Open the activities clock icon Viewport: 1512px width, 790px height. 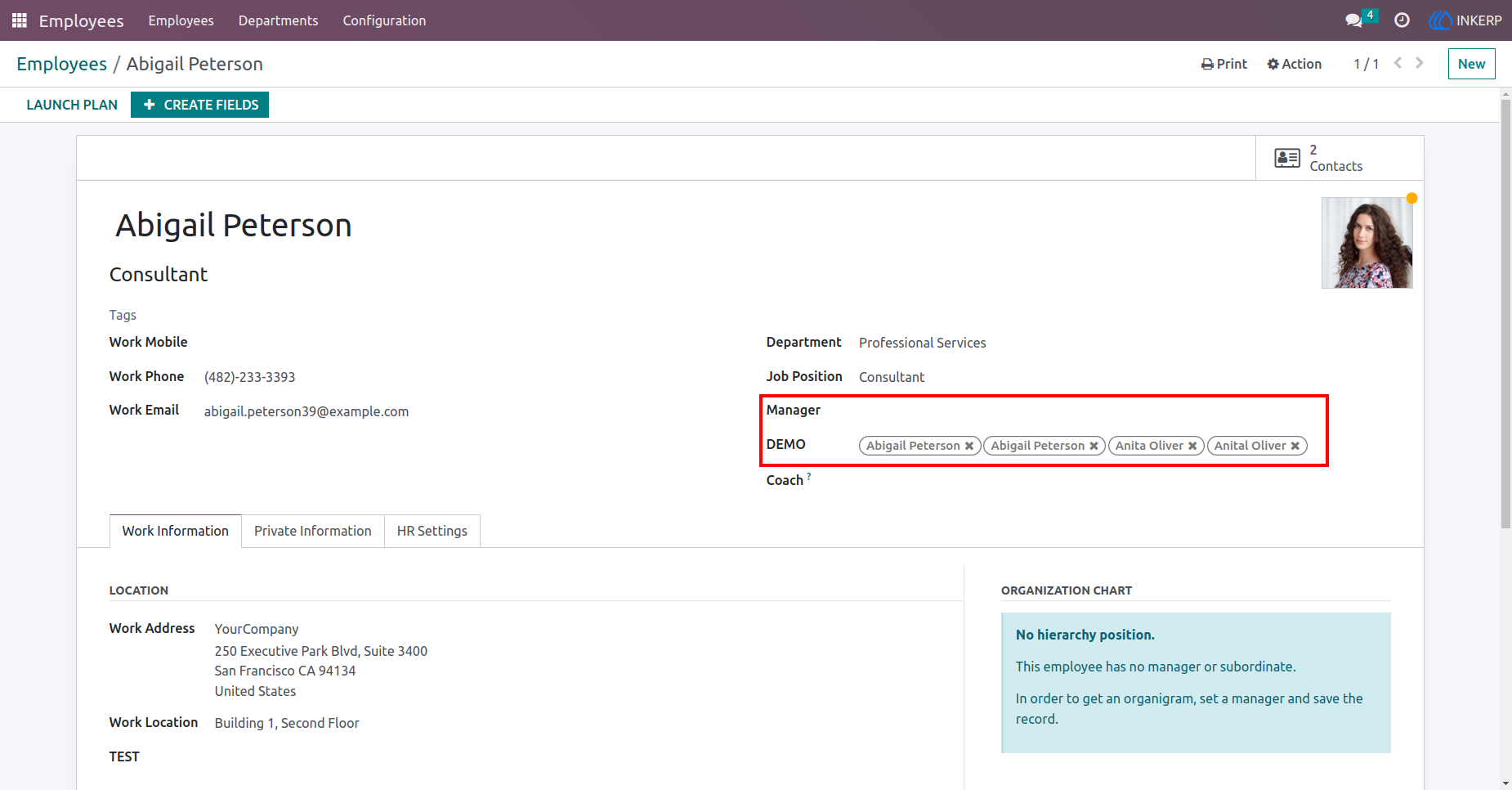pos(1402,20)
